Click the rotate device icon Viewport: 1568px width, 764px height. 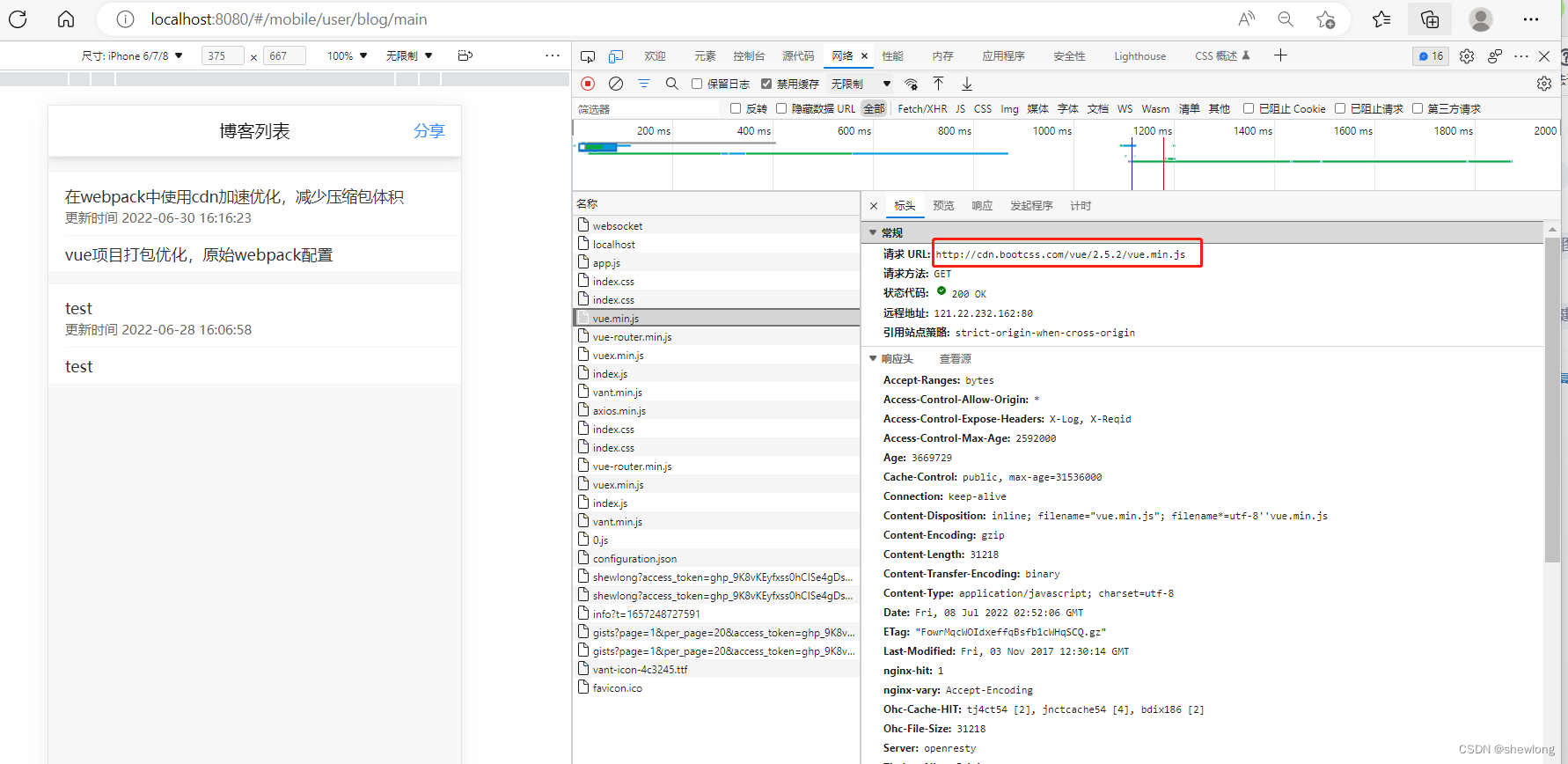[465, 55]
